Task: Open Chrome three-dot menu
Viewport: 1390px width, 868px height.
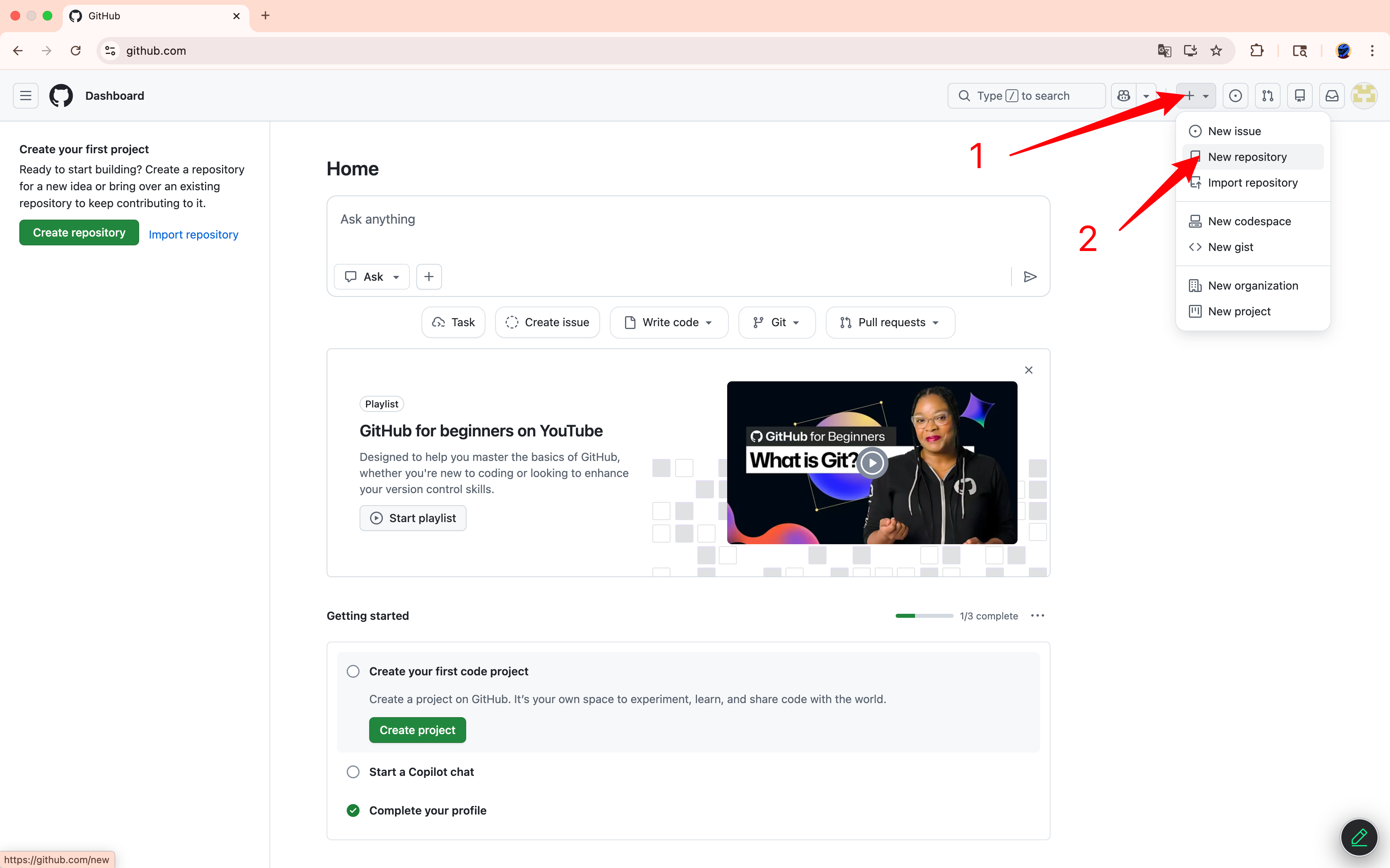Action: (1372, 51)
